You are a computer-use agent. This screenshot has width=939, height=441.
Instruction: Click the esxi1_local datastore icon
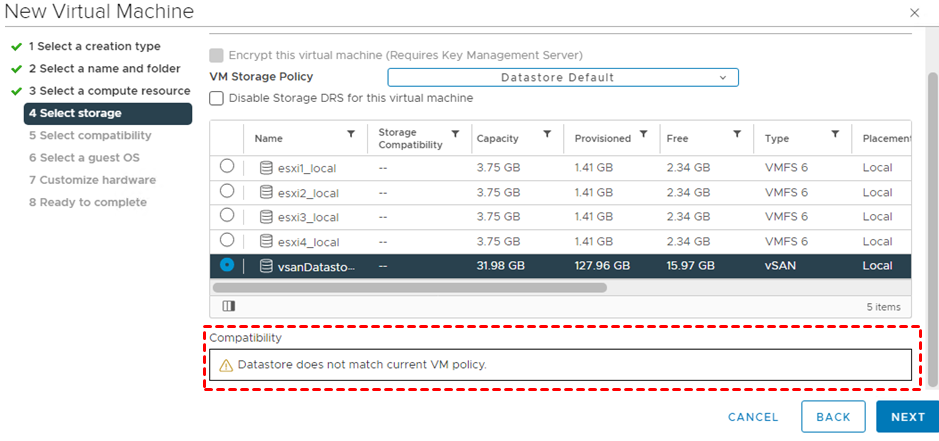click(266, 168)
